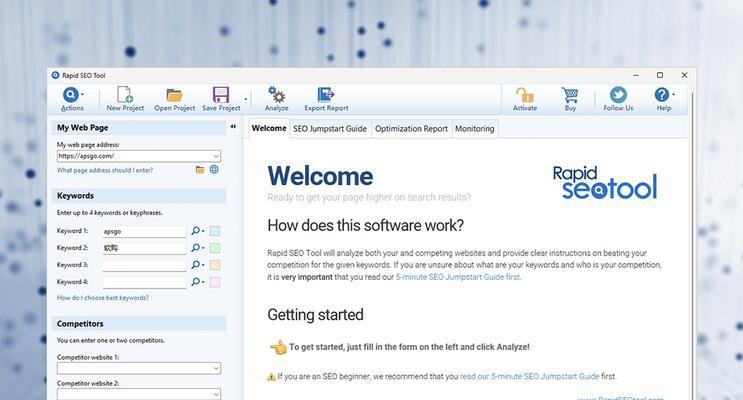743x400 pixels.
Task: Run Analyze with the gears icon
Action: pyautogui.click(x=276, y=95)
